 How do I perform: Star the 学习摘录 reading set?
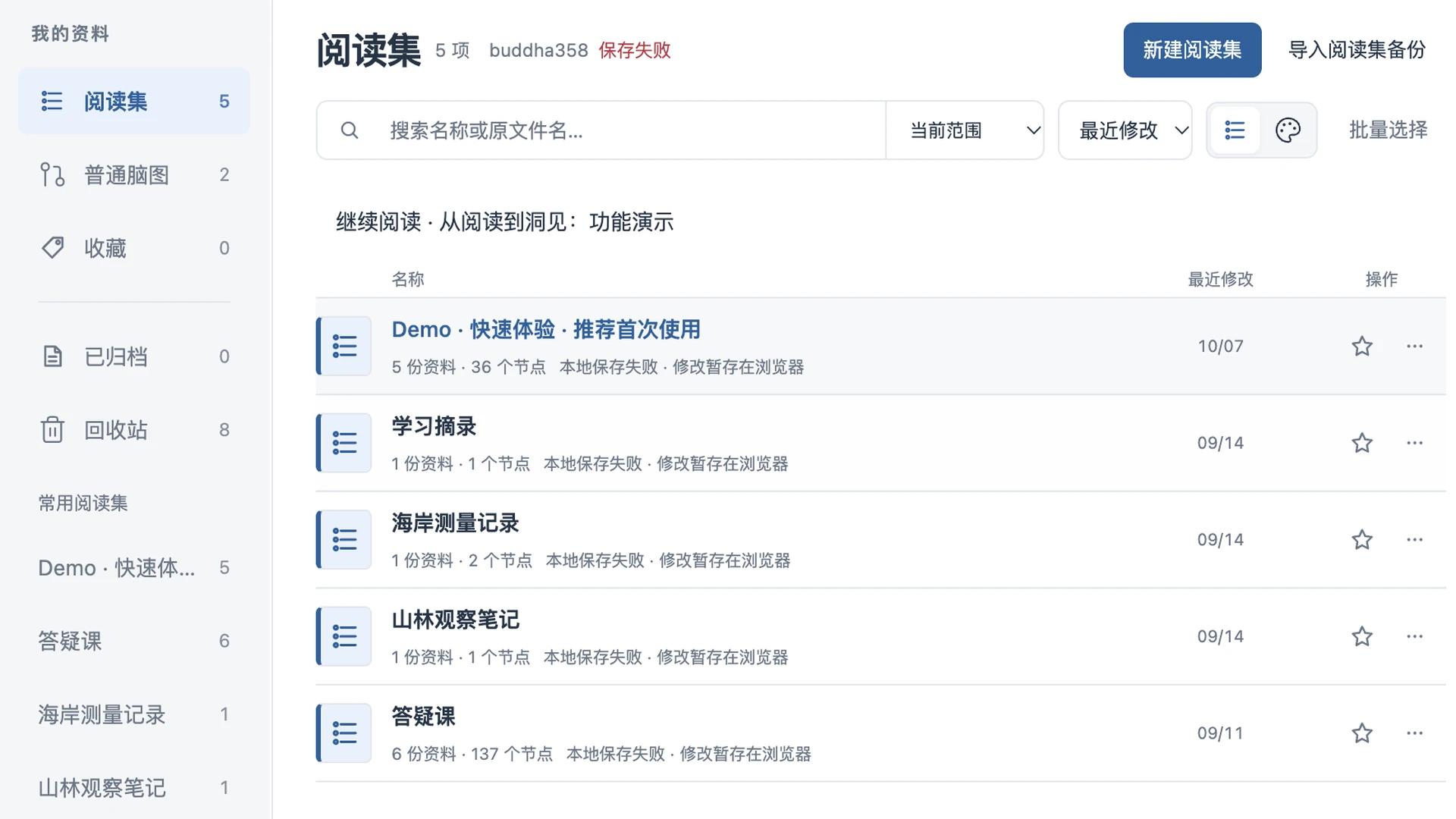point(1362,443)
